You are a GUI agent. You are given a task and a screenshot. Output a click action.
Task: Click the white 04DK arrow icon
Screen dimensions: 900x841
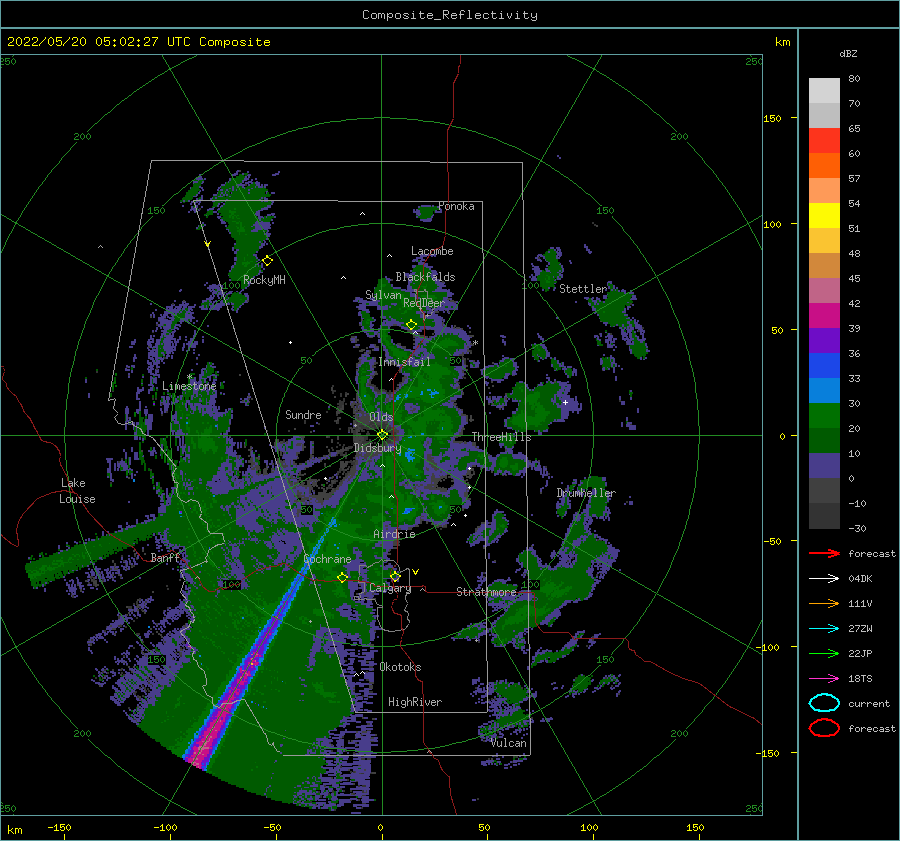824,579
